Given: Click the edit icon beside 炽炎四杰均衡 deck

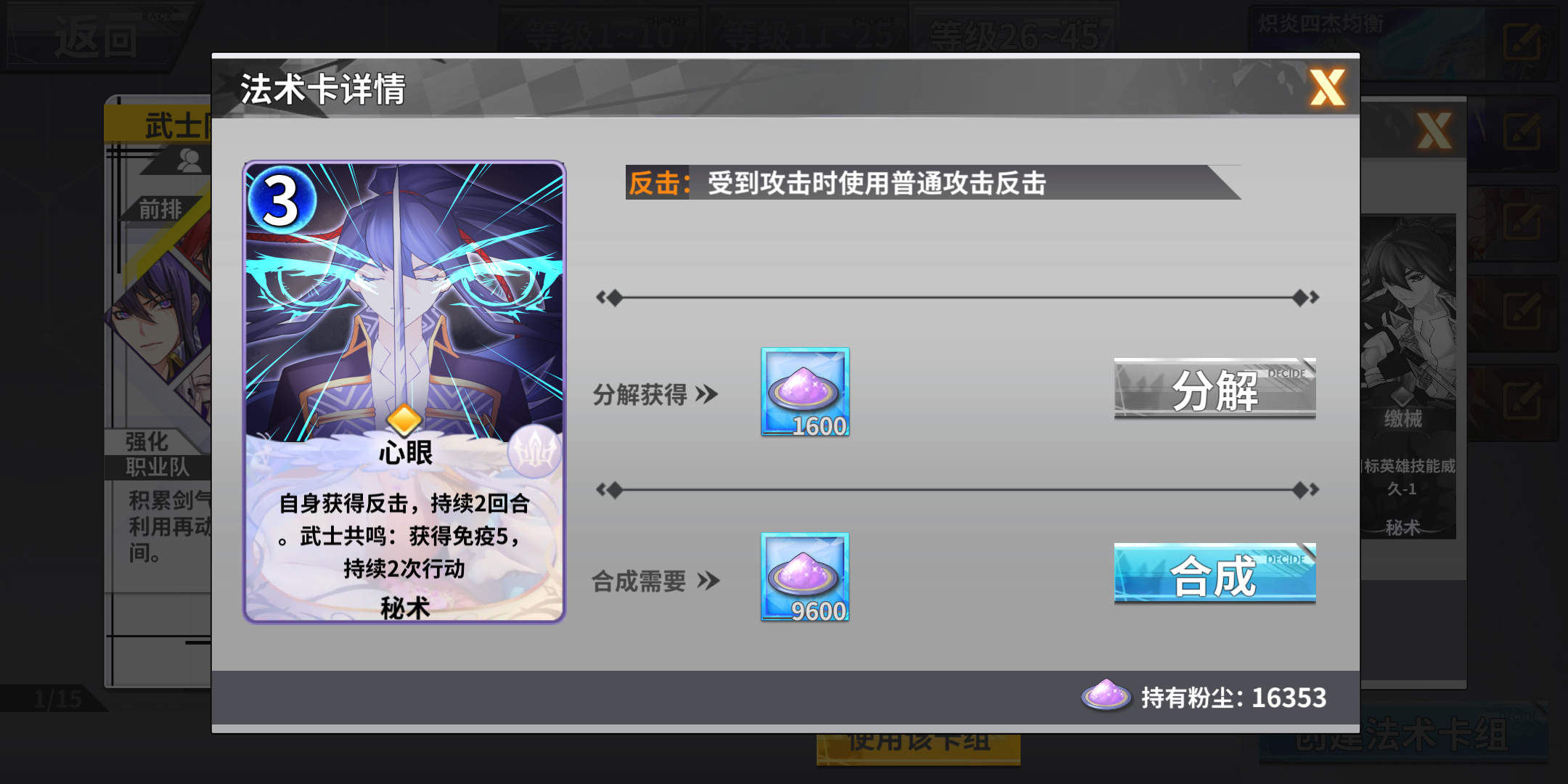Looking at the screenshot, I should (x=1522, y=41).
